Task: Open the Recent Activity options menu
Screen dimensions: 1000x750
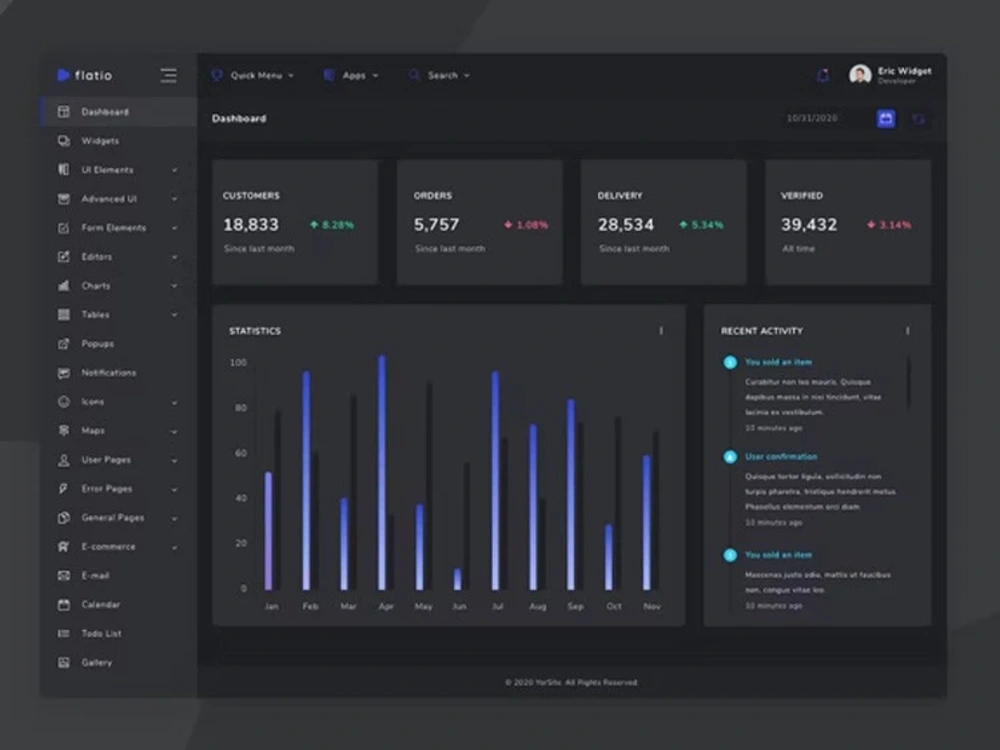Action: coord(908,330)
